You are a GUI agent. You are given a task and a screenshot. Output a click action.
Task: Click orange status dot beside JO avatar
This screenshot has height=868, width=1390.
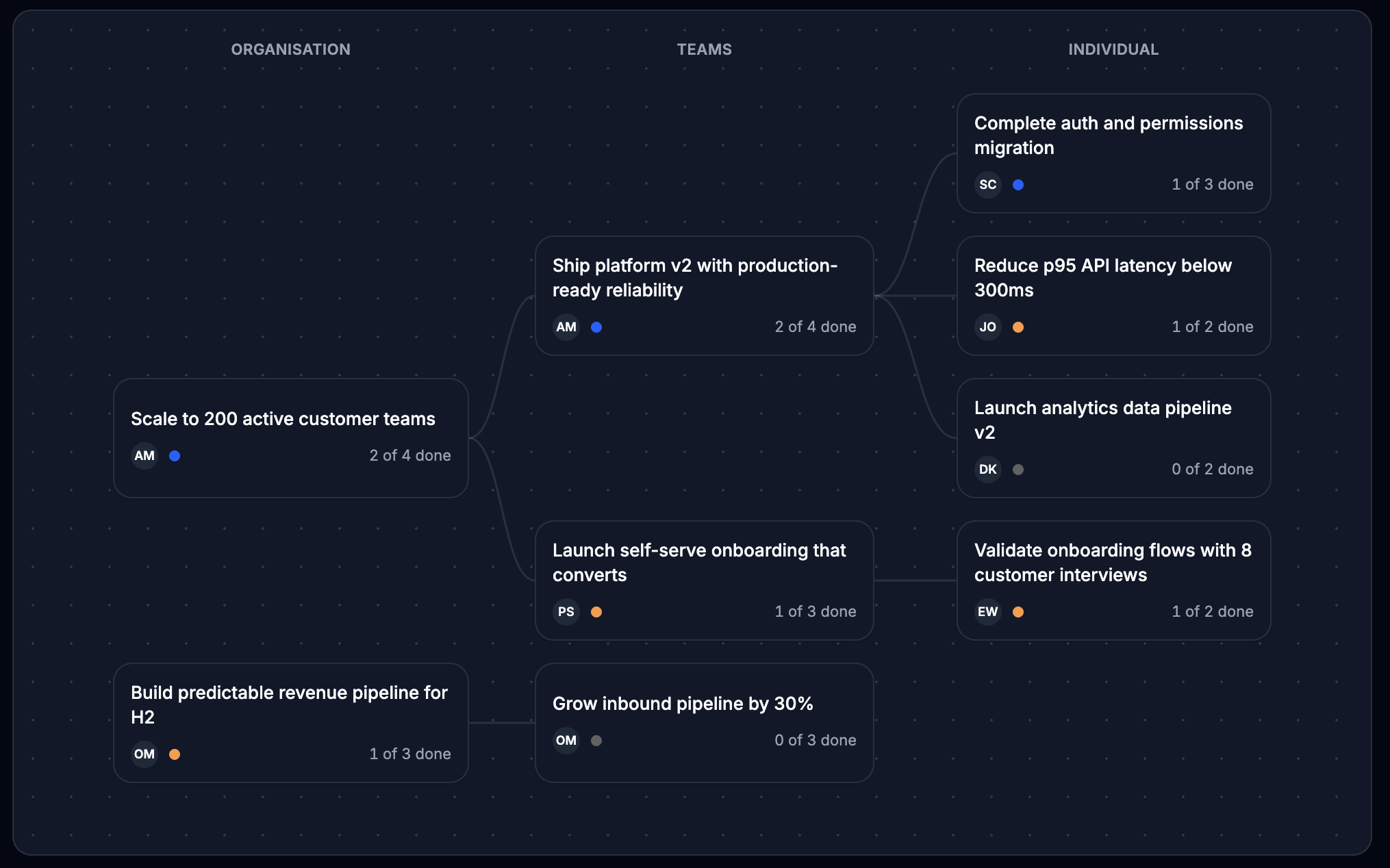(x=1018, y=327)
